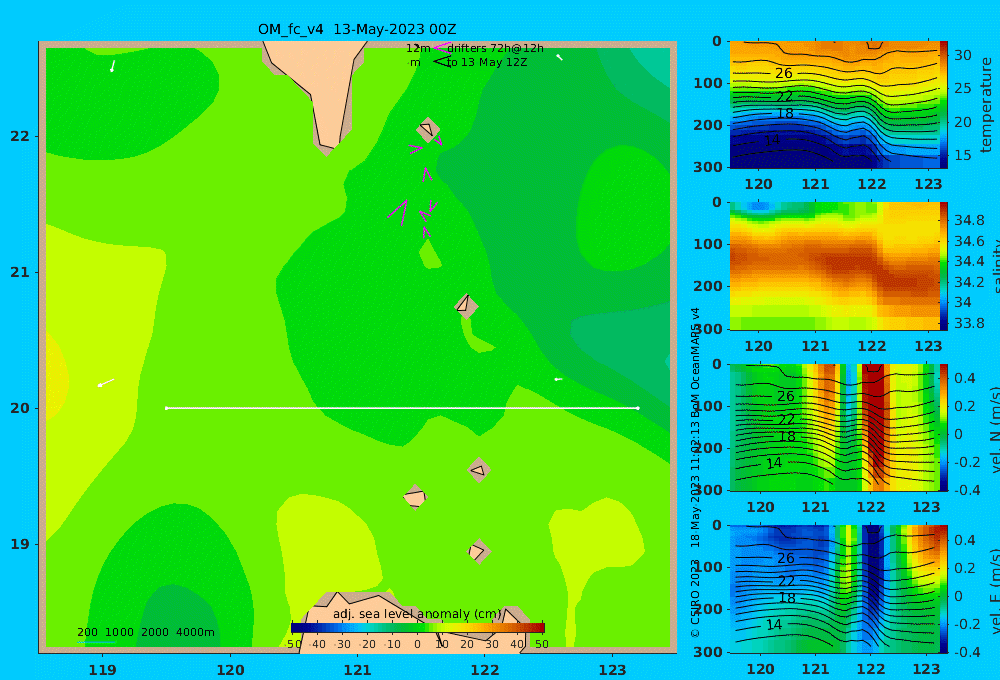
Task: Click the 'drifters 72h@12h' legend text
Action: pyautogui.click(x=496, y=48)
